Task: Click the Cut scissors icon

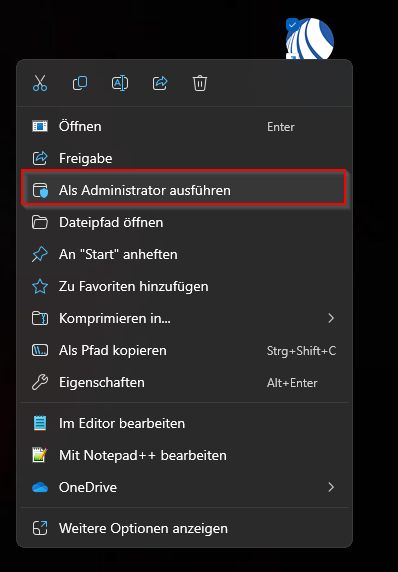Action: pos(40,83)
